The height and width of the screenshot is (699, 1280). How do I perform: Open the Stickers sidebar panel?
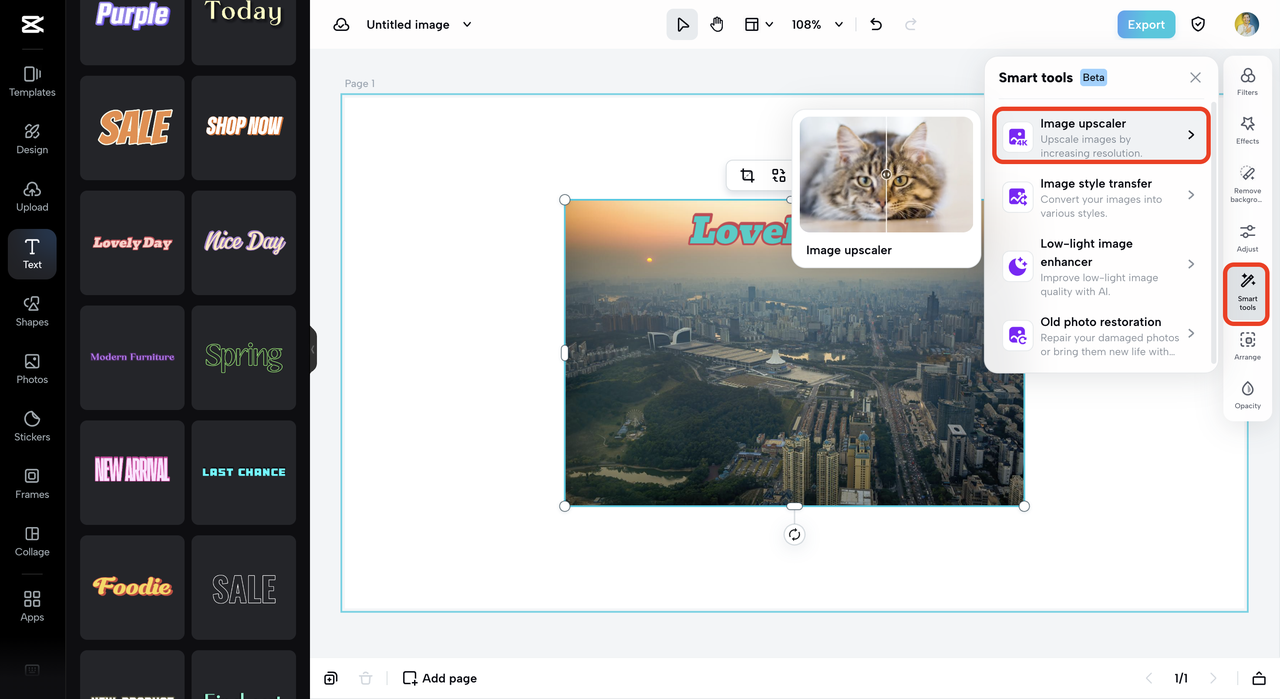[x=32, y=426]
